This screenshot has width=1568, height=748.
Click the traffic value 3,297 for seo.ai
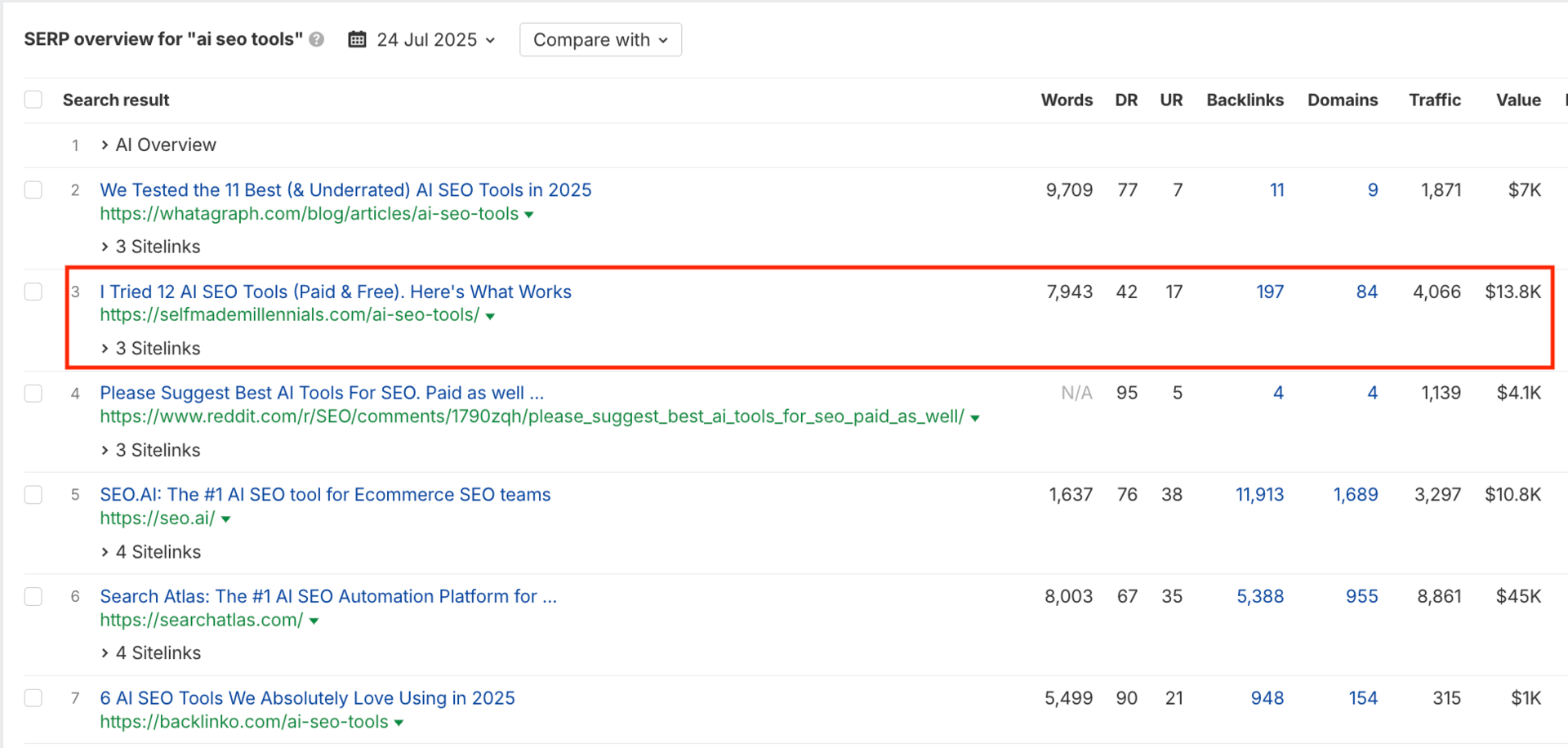pyautogui.click(x=1437, y=494)
